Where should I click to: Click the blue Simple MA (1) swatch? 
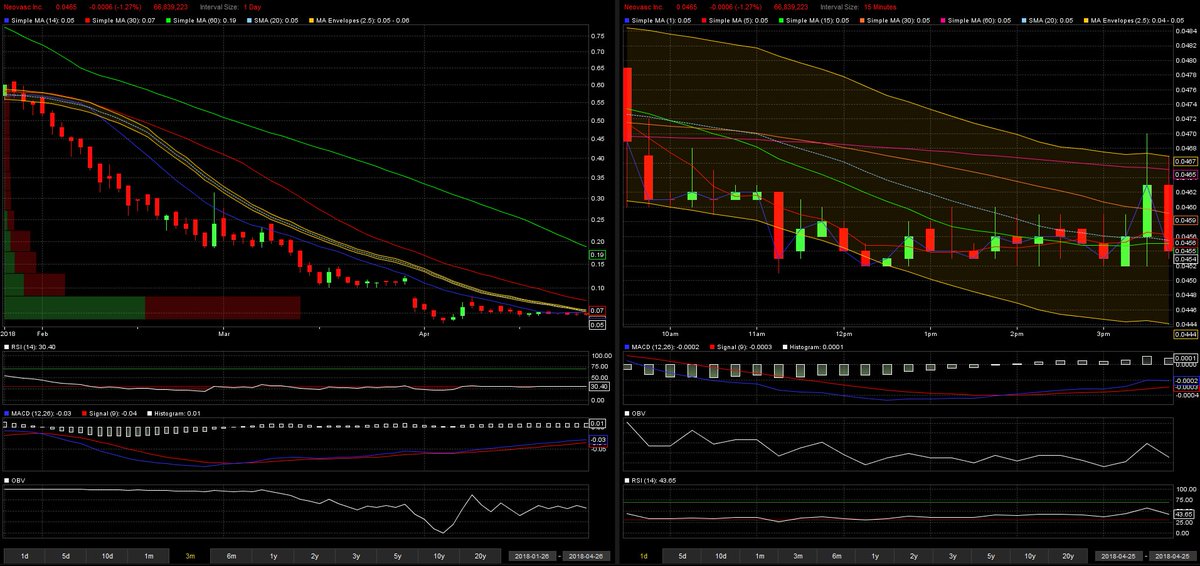pyautogui.click(x=625, y=20)
